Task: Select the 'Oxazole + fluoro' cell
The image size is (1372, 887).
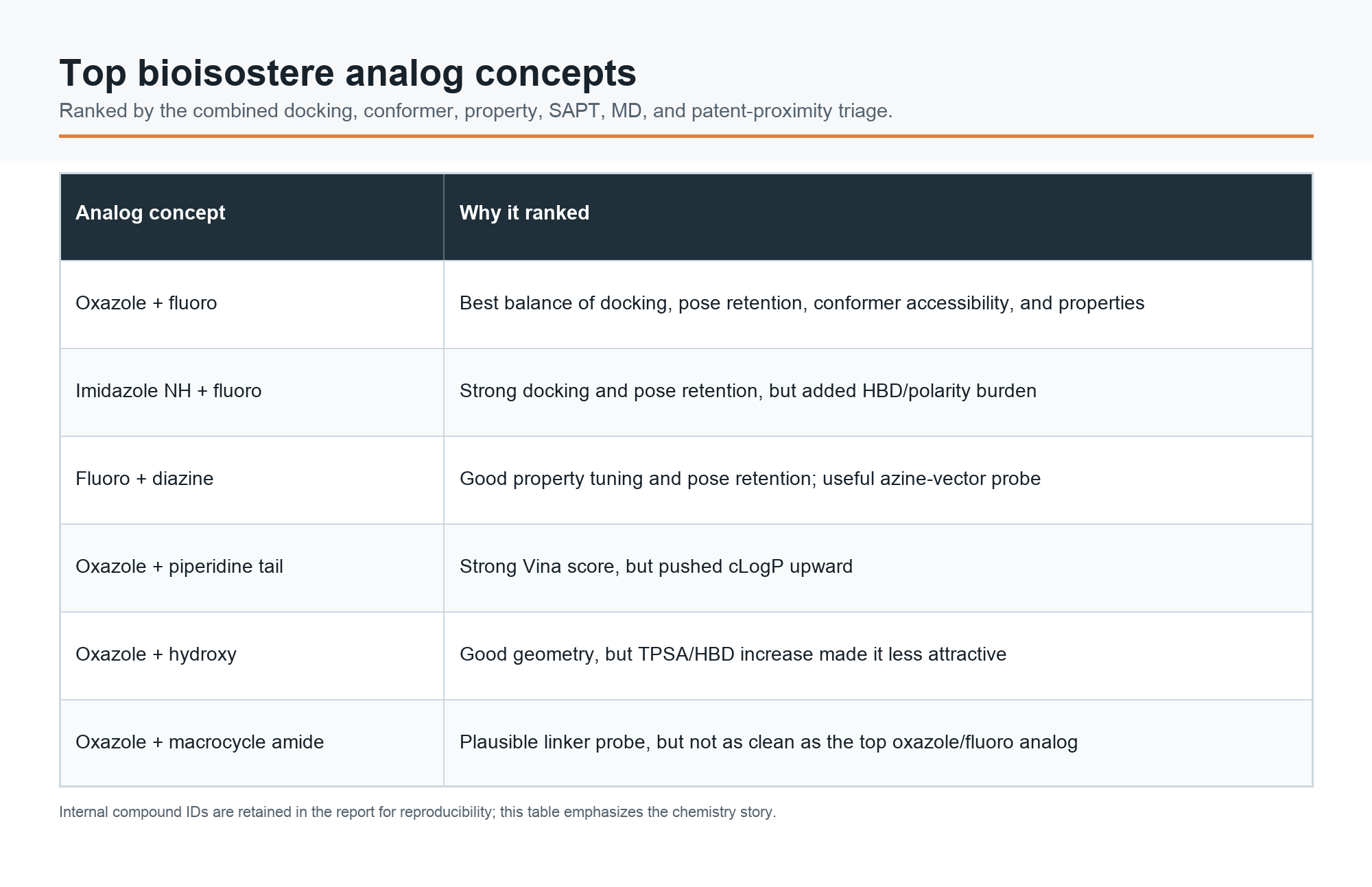Action: click(252, 305)
